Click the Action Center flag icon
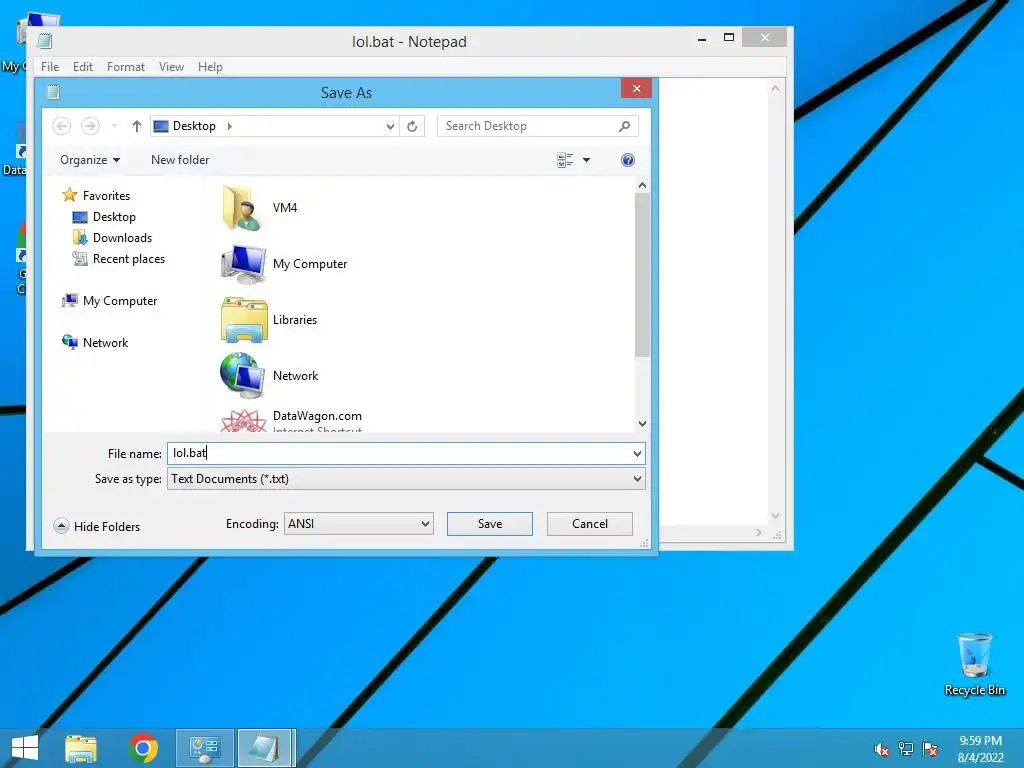The image size is (1024, 768). point(930,749)
